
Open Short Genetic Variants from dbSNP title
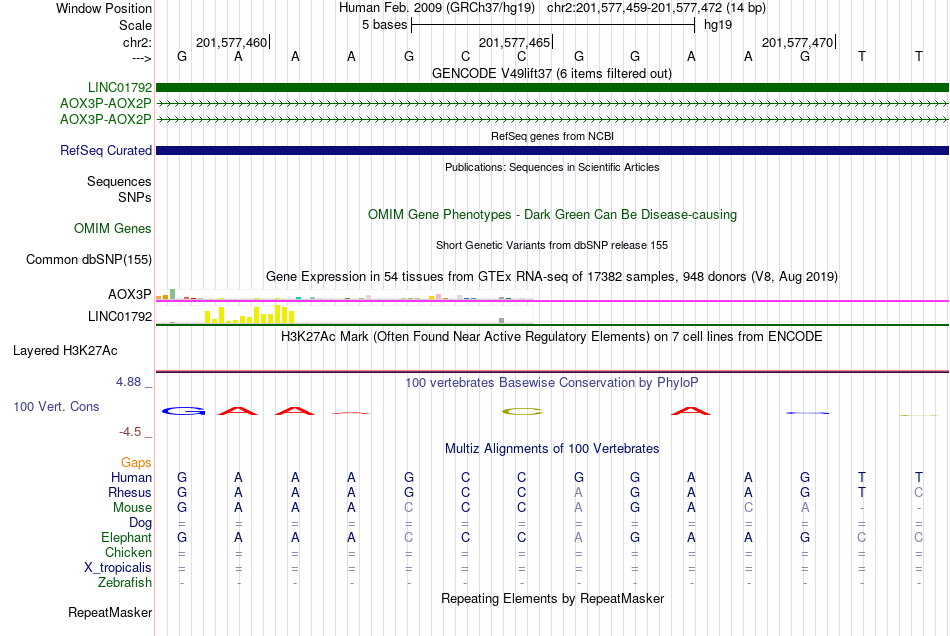click(x=552, y=245)
